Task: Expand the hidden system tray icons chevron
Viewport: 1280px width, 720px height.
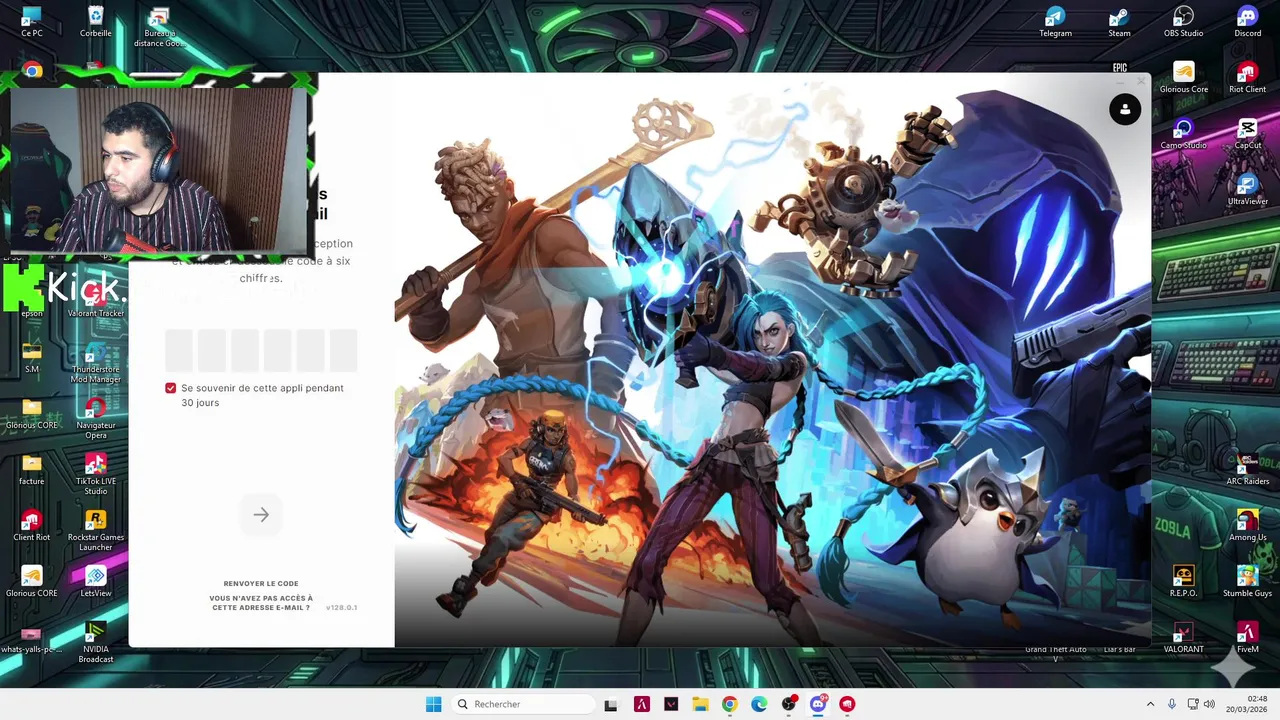Action: 1150,704
